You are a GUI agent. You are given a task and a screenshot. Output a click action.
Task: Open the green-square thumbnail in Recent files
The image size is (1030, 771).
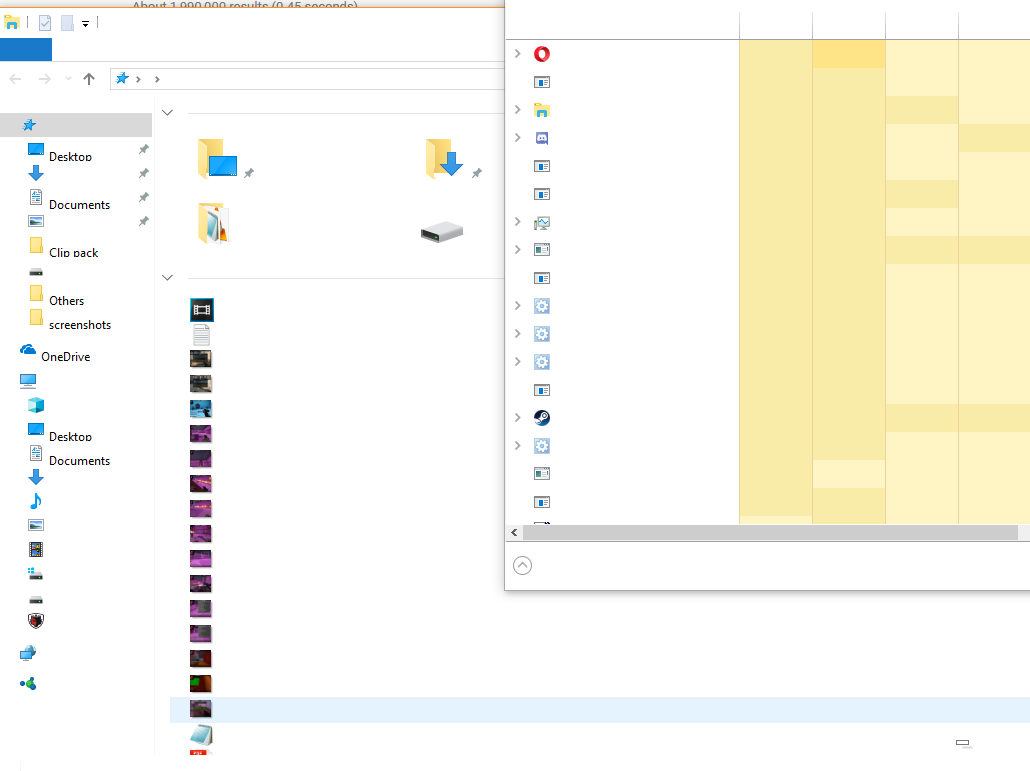pyautogui.click(x=200, y=684)
